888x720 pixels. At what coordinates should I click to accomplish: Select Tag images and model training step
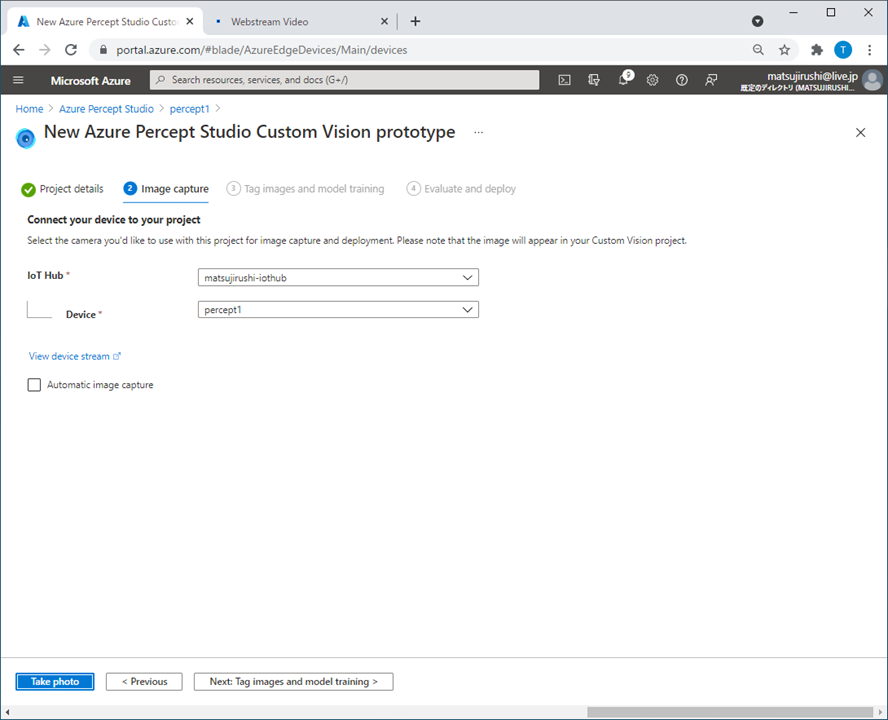[x=305, y=189]
